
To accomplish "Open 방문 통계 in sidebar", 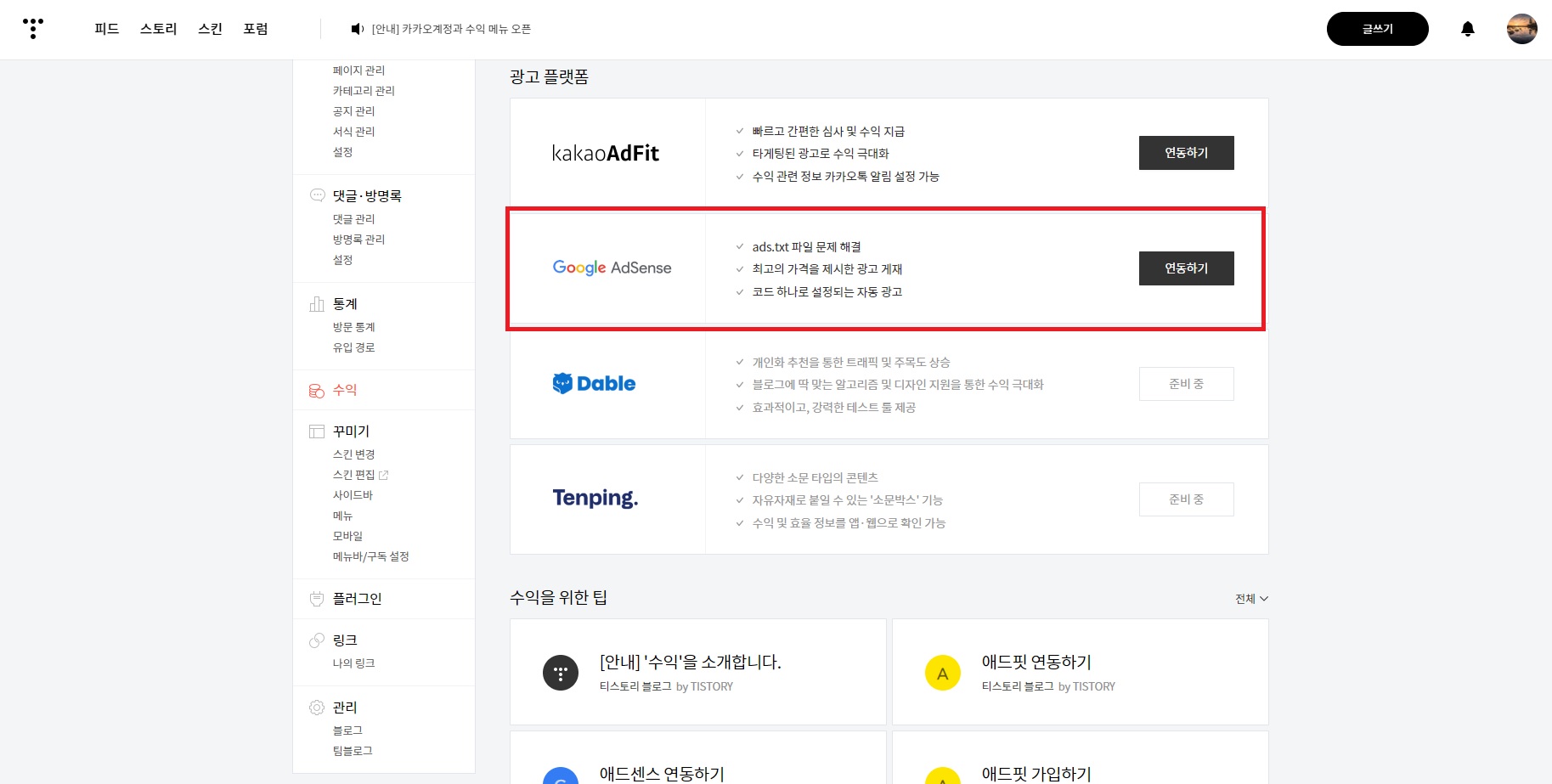I will click(353, 327).
